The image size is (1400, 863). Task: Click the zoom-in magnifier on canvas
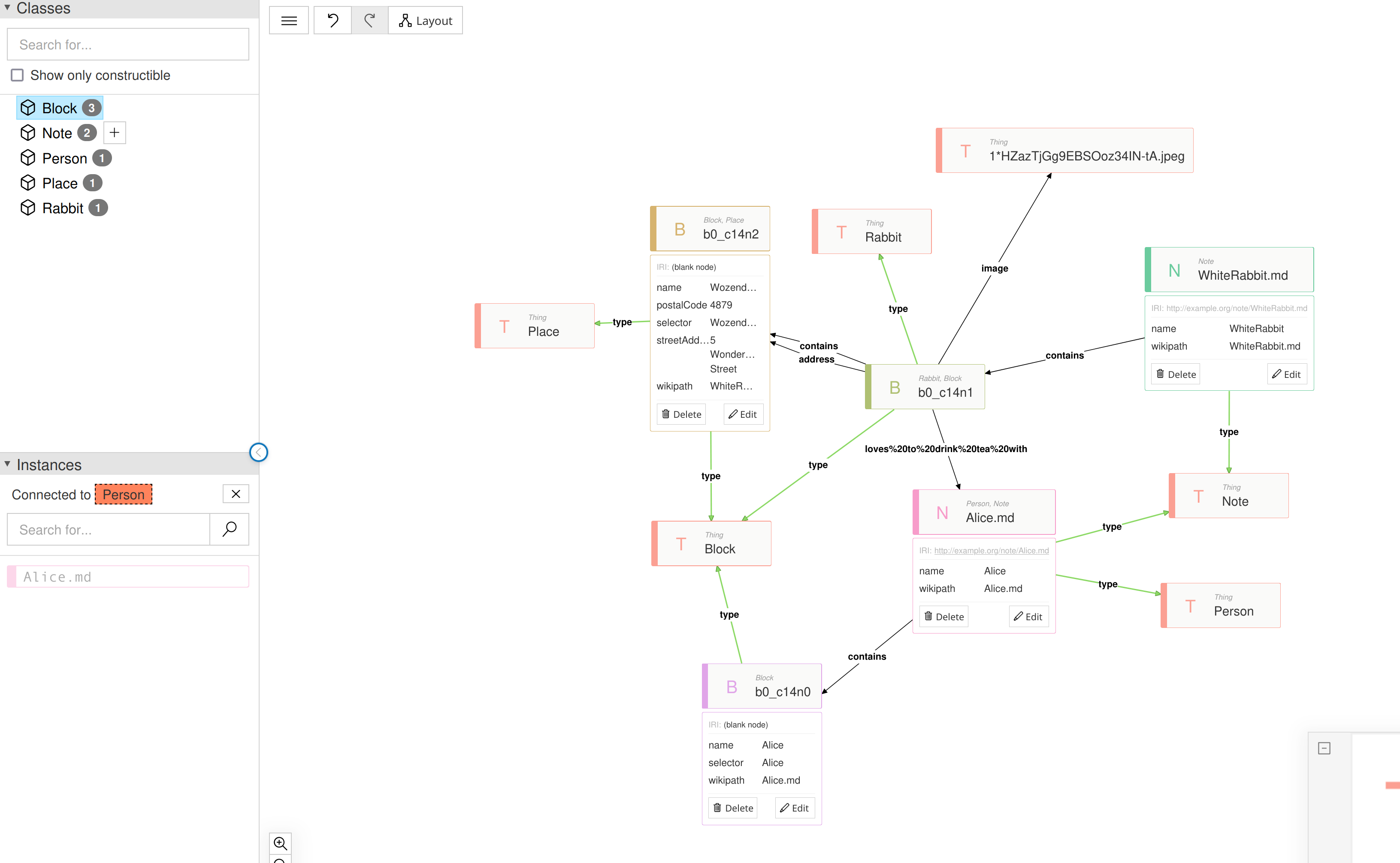click(x=280, y=843)
